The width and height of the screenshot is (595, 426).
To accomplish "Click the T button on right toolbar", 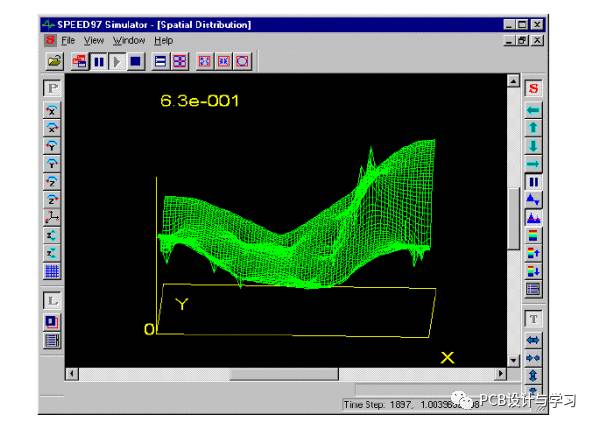I will [534, 319].
